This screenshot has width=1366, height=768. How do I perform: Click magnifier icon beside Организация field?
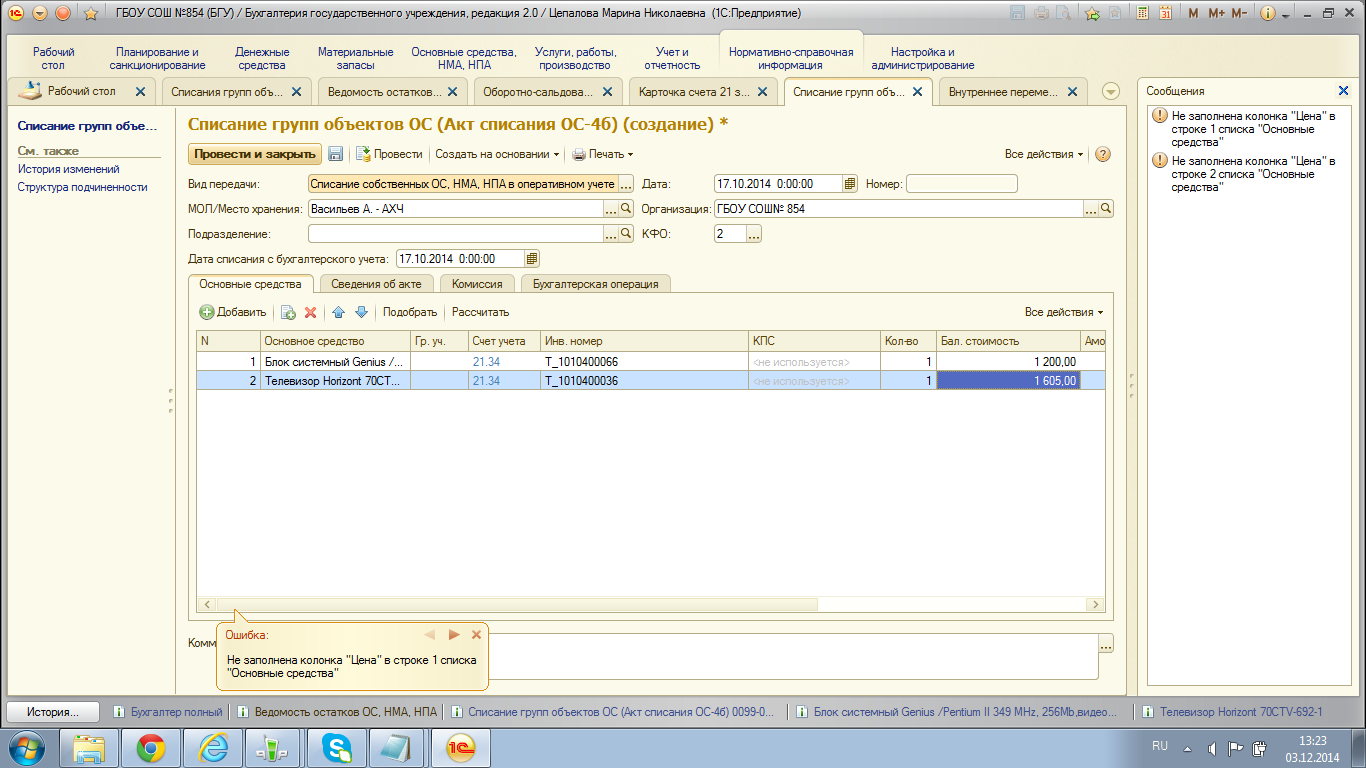[1106, 209]
